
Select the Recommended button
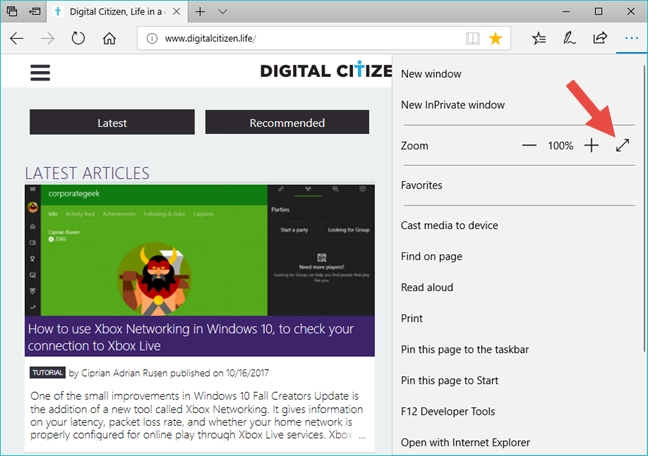point(287,122)
